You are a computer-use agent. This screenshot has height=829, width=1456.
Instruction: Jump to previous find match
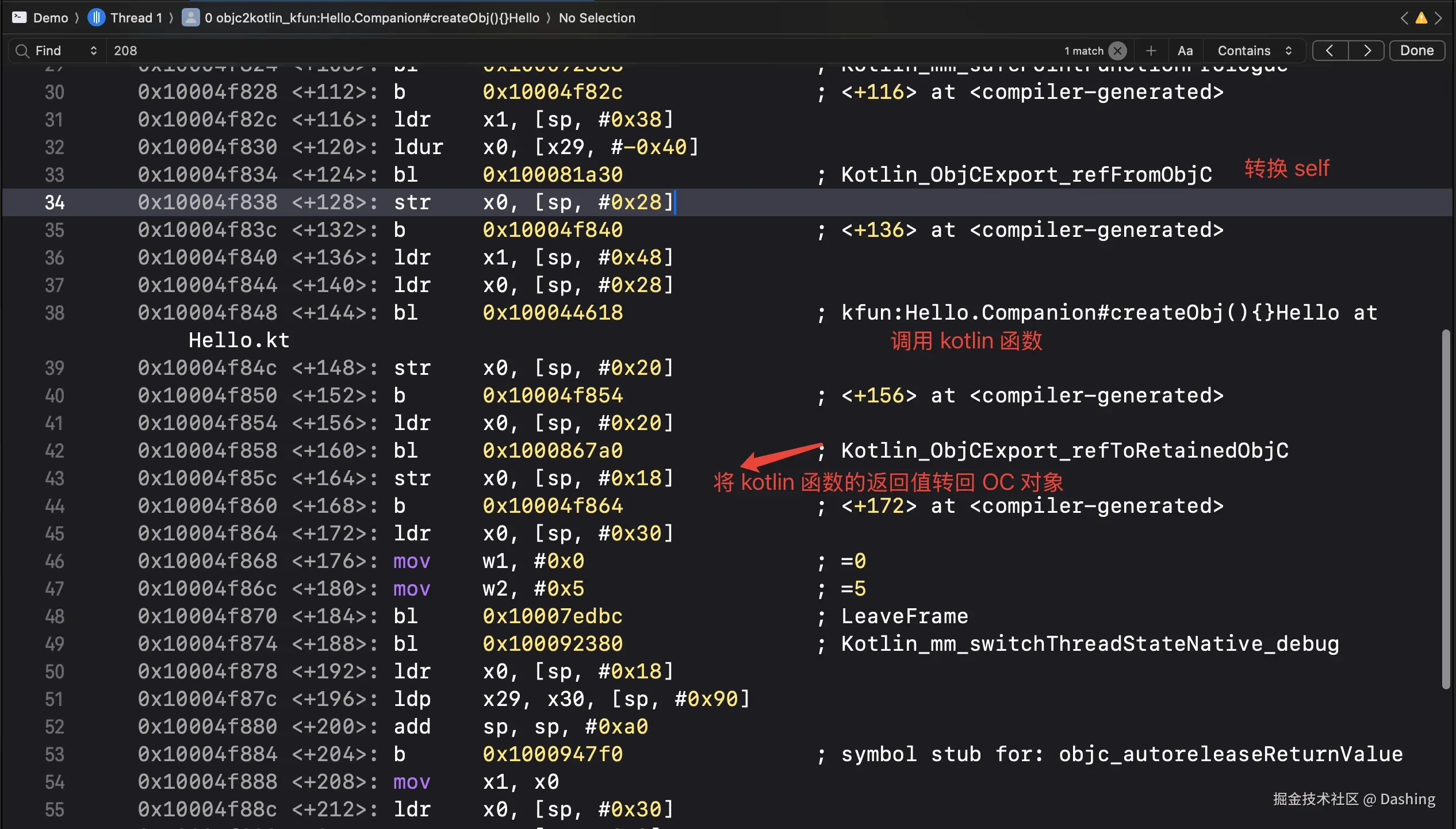click(x=1329, y=51)
